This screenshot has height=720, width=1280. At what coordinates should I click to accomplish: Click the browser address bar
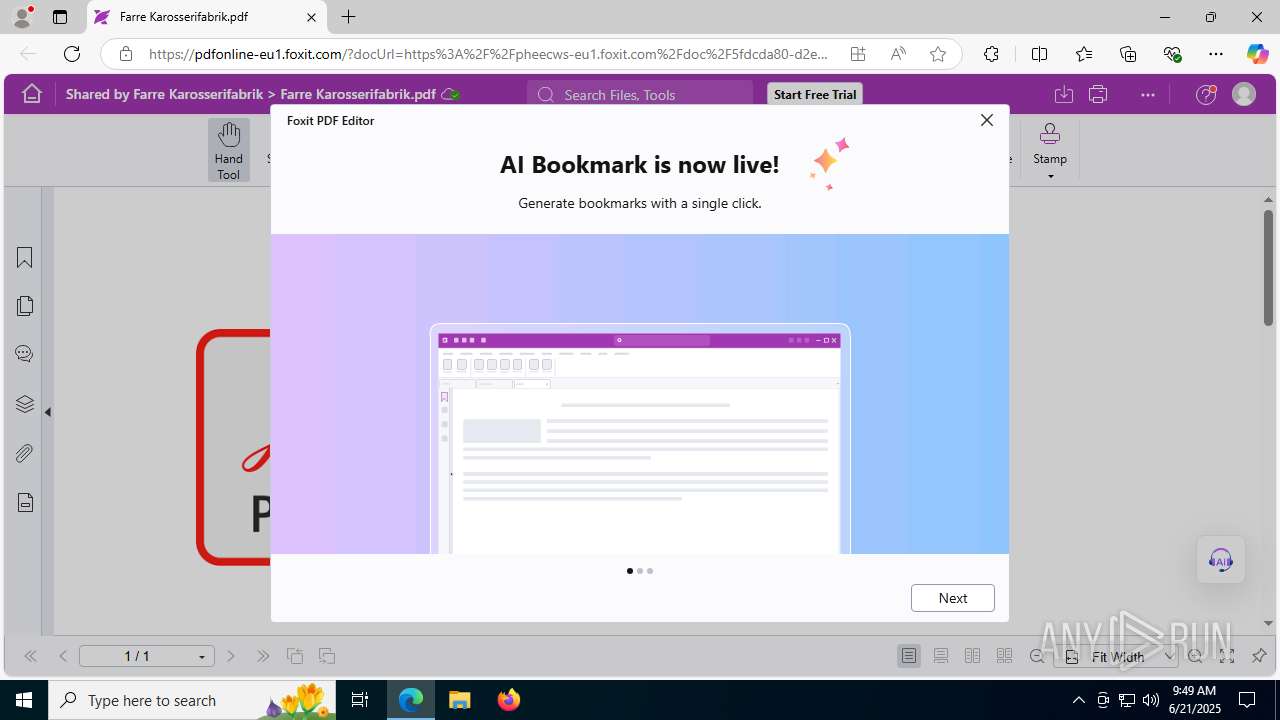488,54
